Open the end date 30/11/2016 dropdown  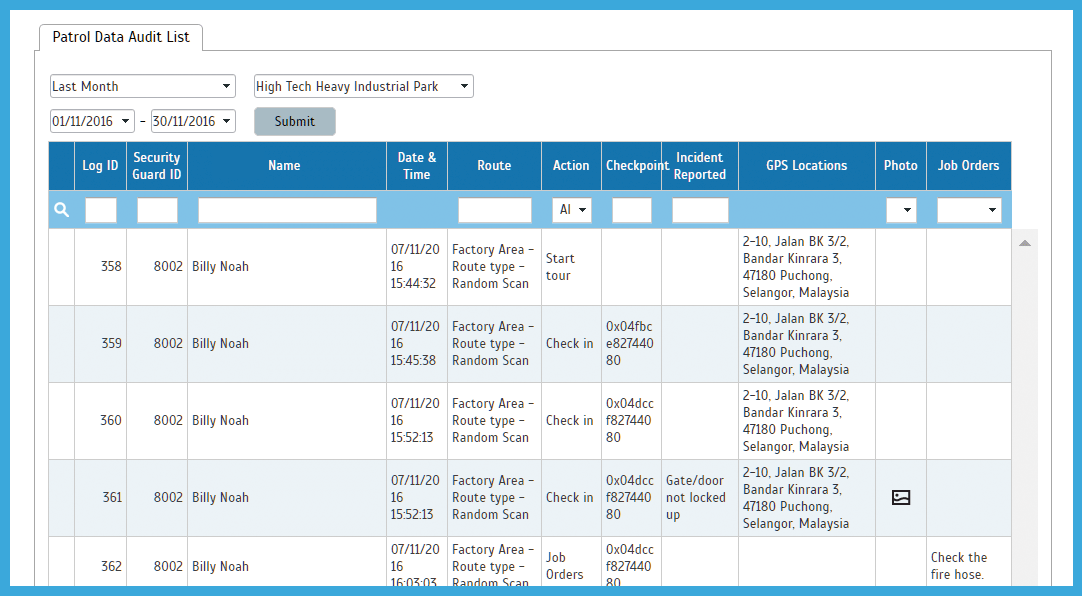tap(193, 121)
